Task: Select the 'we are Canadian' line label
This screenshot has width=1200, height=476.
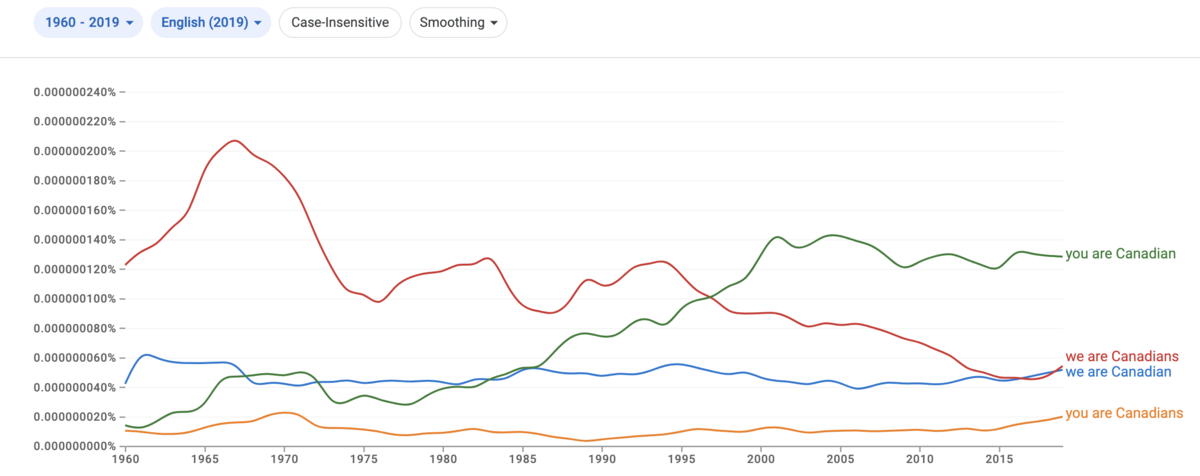Action: (x=1118, y=371)
